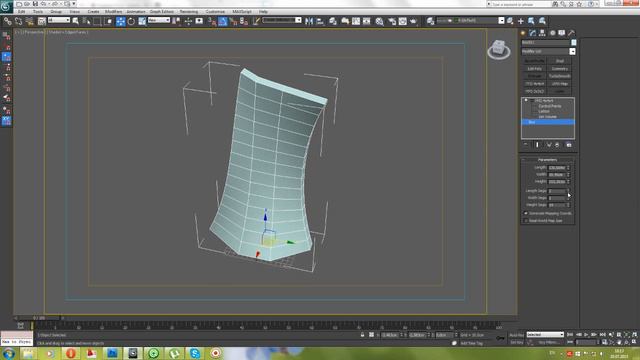
Task: Toggle Selection Lock in status bar
Action: click(x=362, y=335)
